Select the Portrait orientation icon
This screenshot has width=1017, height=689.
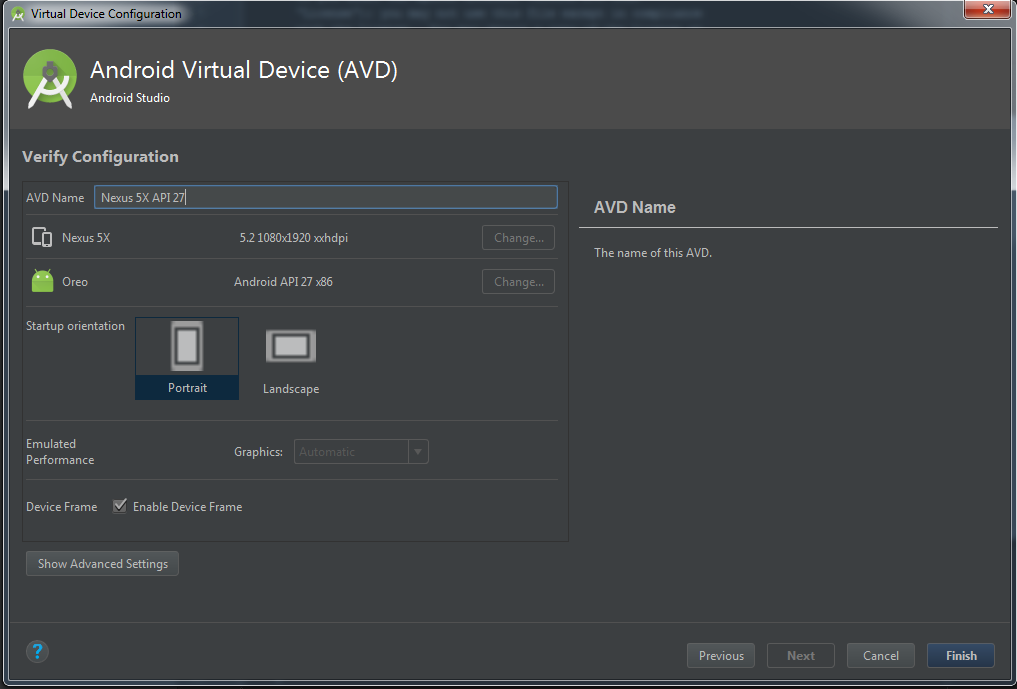[186, 347]
